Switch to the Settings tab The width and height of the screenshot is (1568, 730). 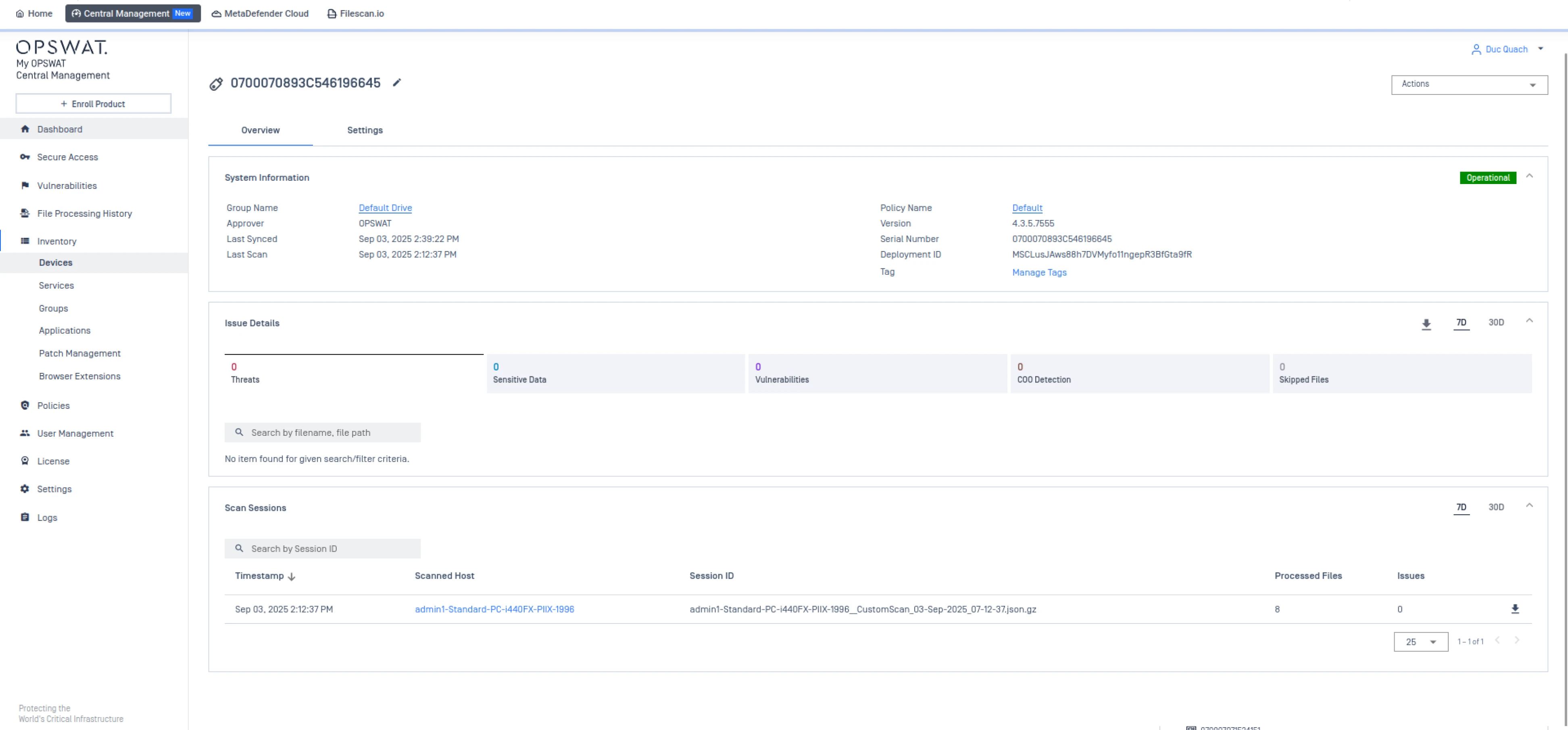click(365, 130)
